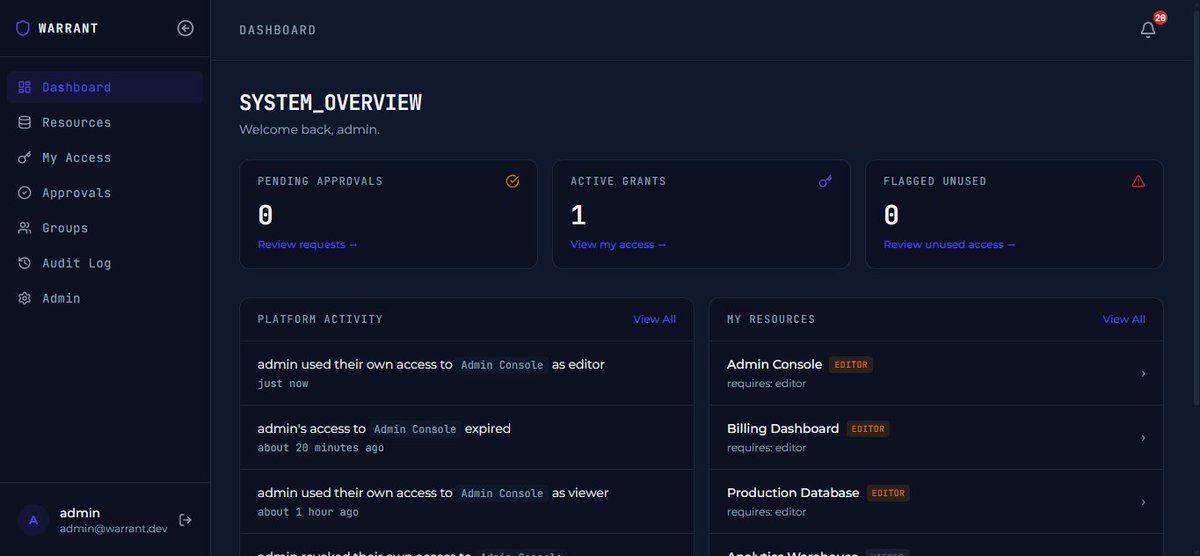Viewport: 1200px width, 556px height.
Task: Expand the Admin Console resource chevron
Action: point(1143,373)
